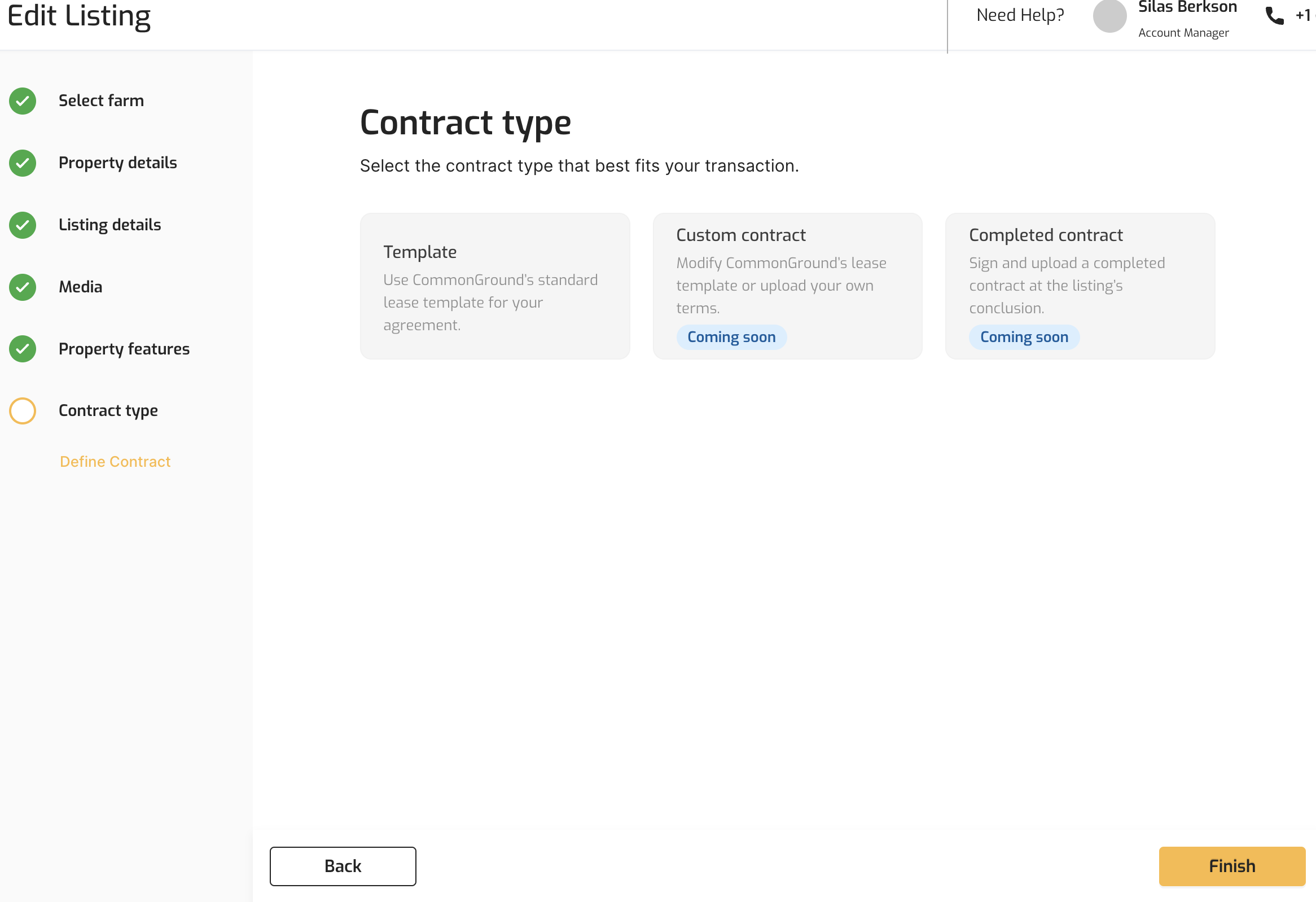Click the green checkmark beside Listing details

pos(23,225)
